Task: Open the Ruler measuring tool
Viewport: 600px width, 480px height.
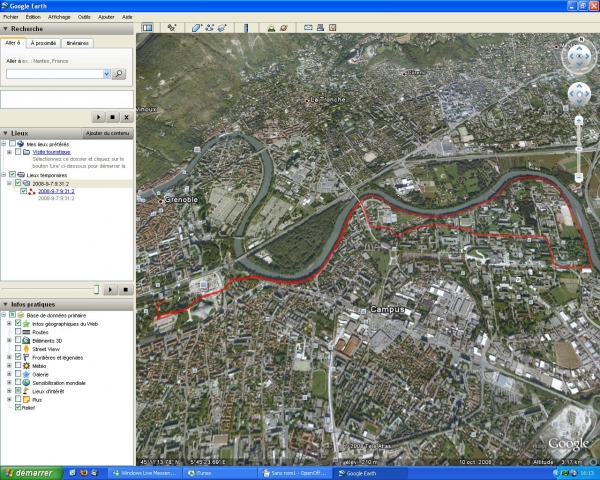Action: coord(246,28)
